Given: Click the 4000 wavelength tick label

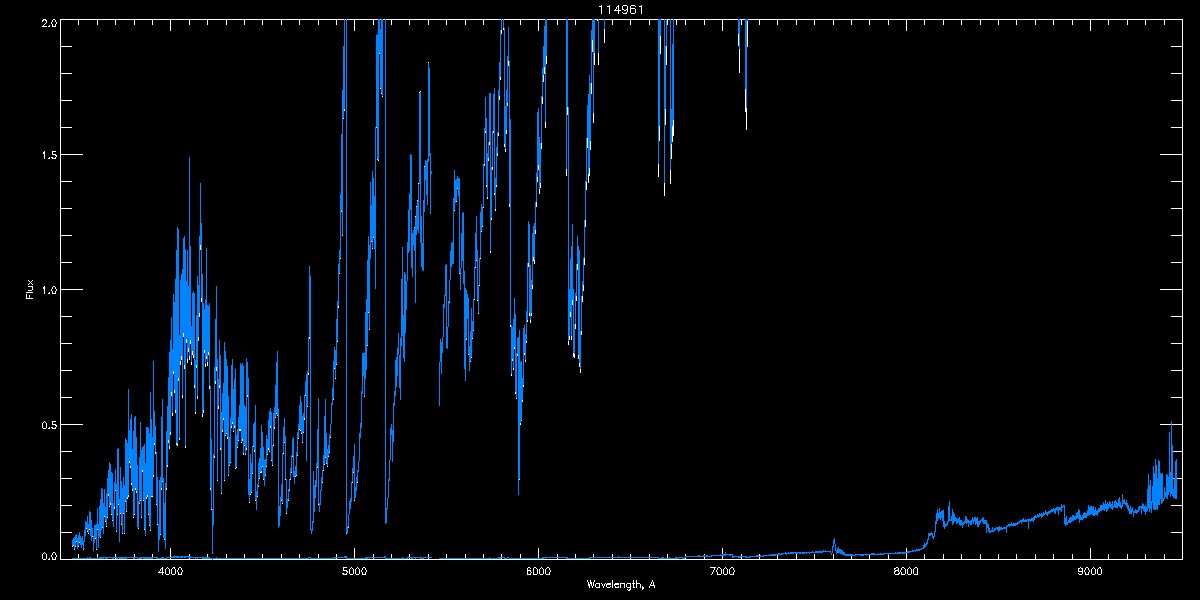Looking at the screenshot, I should coord(171,571).
